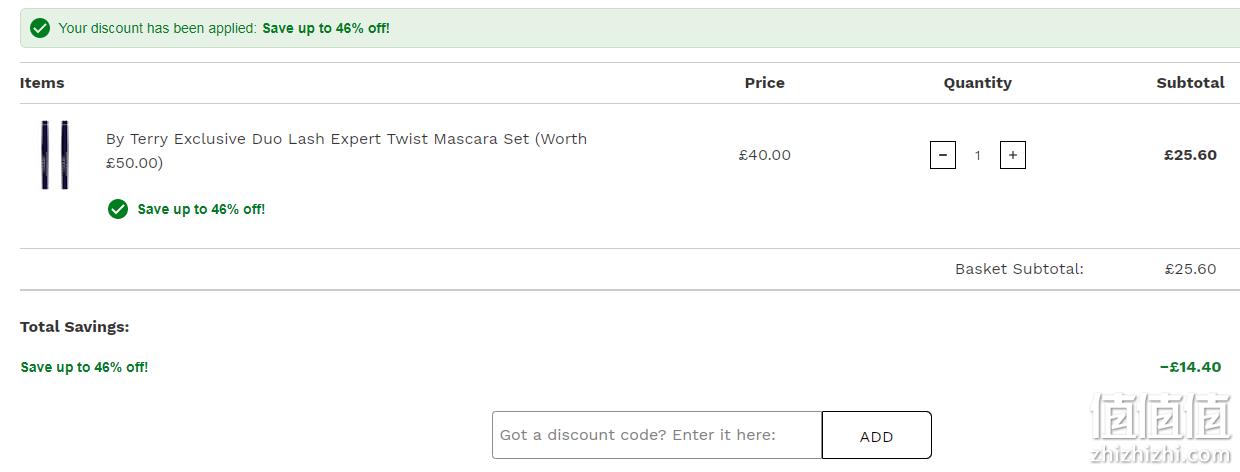Click green checkmark beside item savings text
This screenshot has height=472, width=1240.
pyautogui.click(x=118, y=209)
